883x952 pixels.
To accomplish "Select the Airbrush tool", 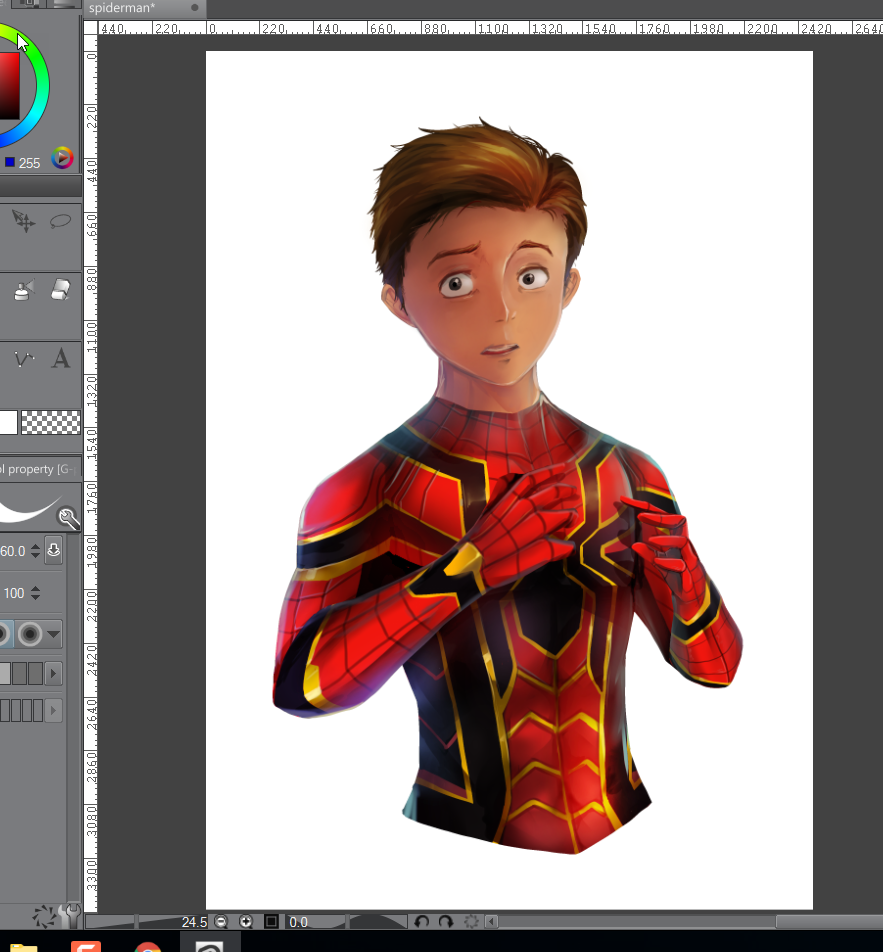I will tap(24, 290).
